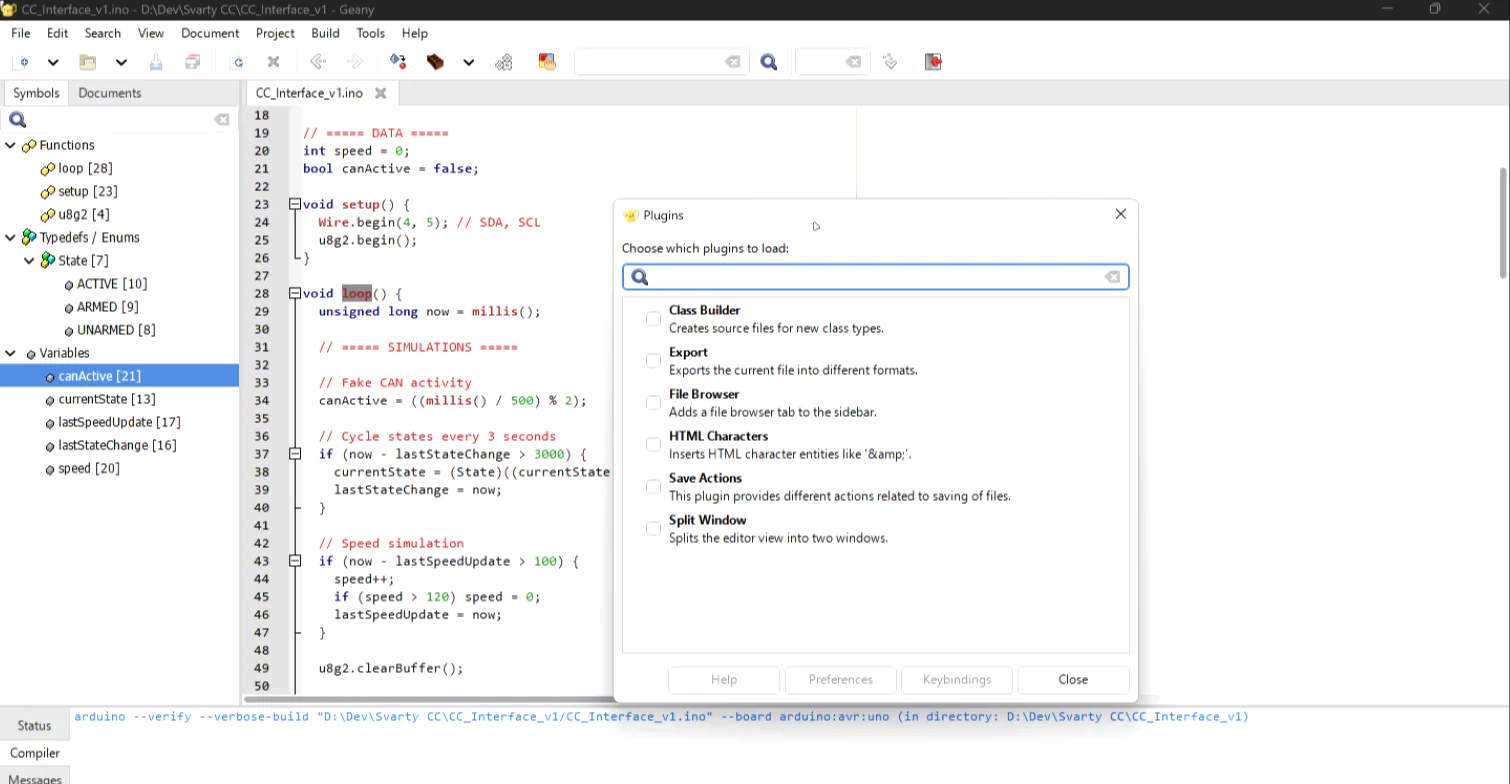This screenshot has height=784, width=1510.
Task: Enable the HTML Characters plugin checkbox
Action: point(653,445)
